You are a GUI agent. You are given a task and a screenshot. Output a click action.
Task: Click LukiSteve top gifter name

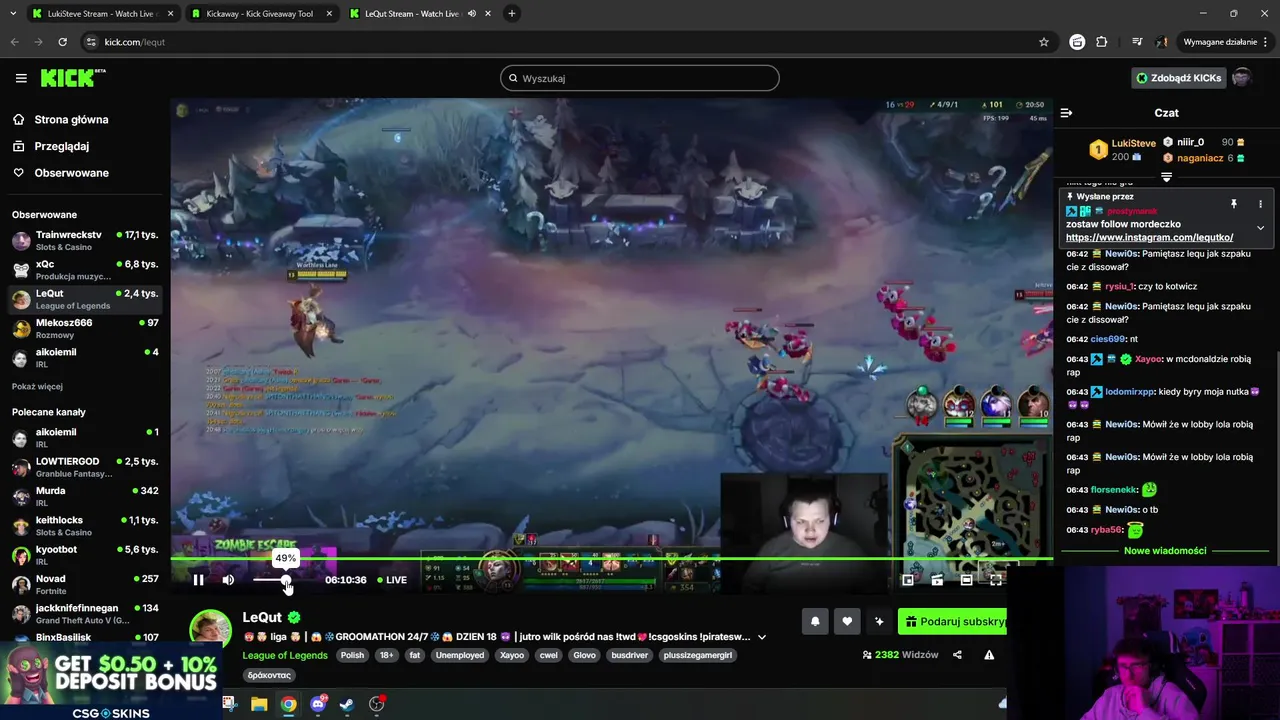(x=1133, y=143)
